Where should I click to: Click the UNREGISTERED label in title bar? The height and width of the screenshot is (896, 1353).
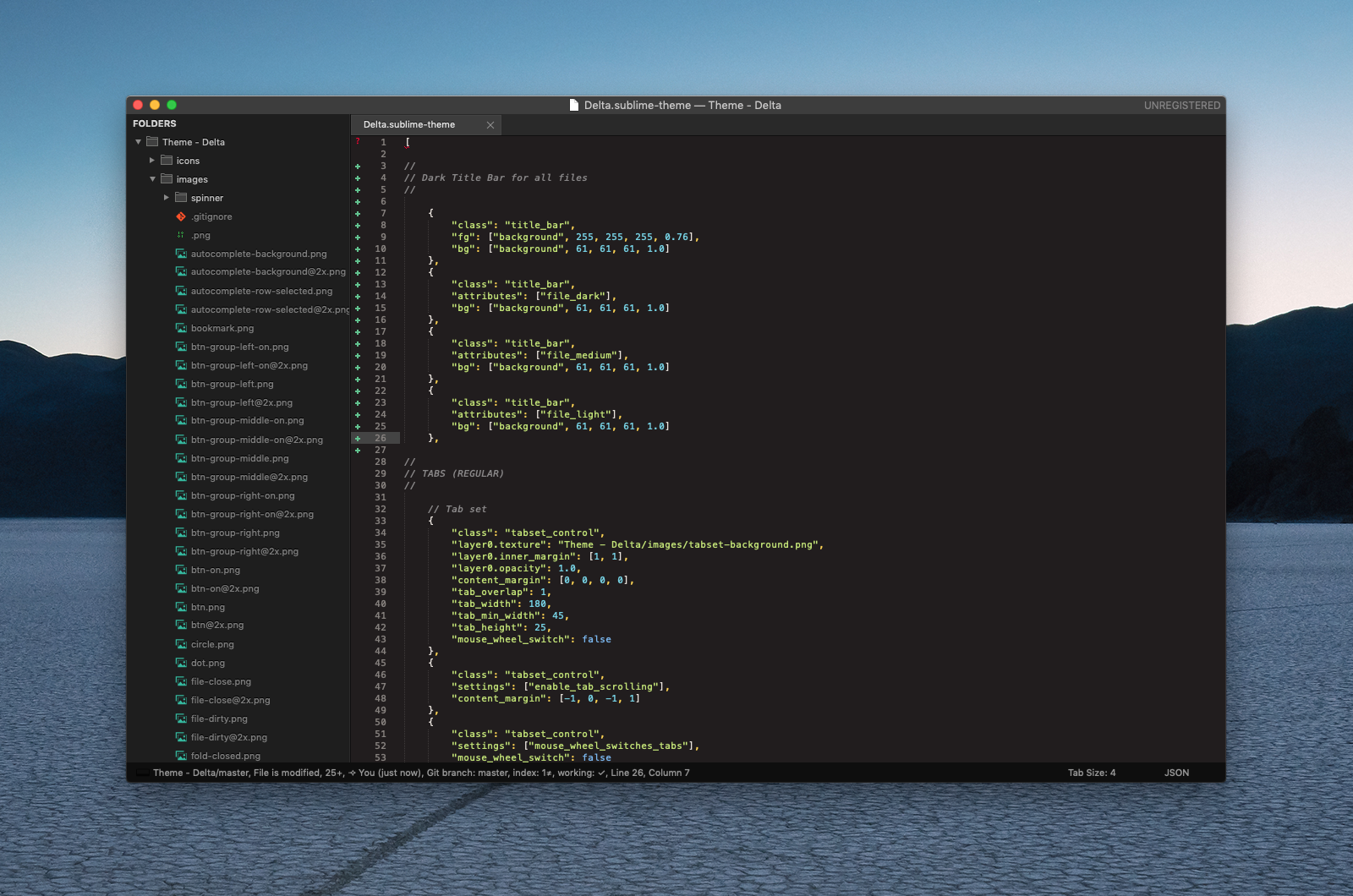pos(1182,106)
